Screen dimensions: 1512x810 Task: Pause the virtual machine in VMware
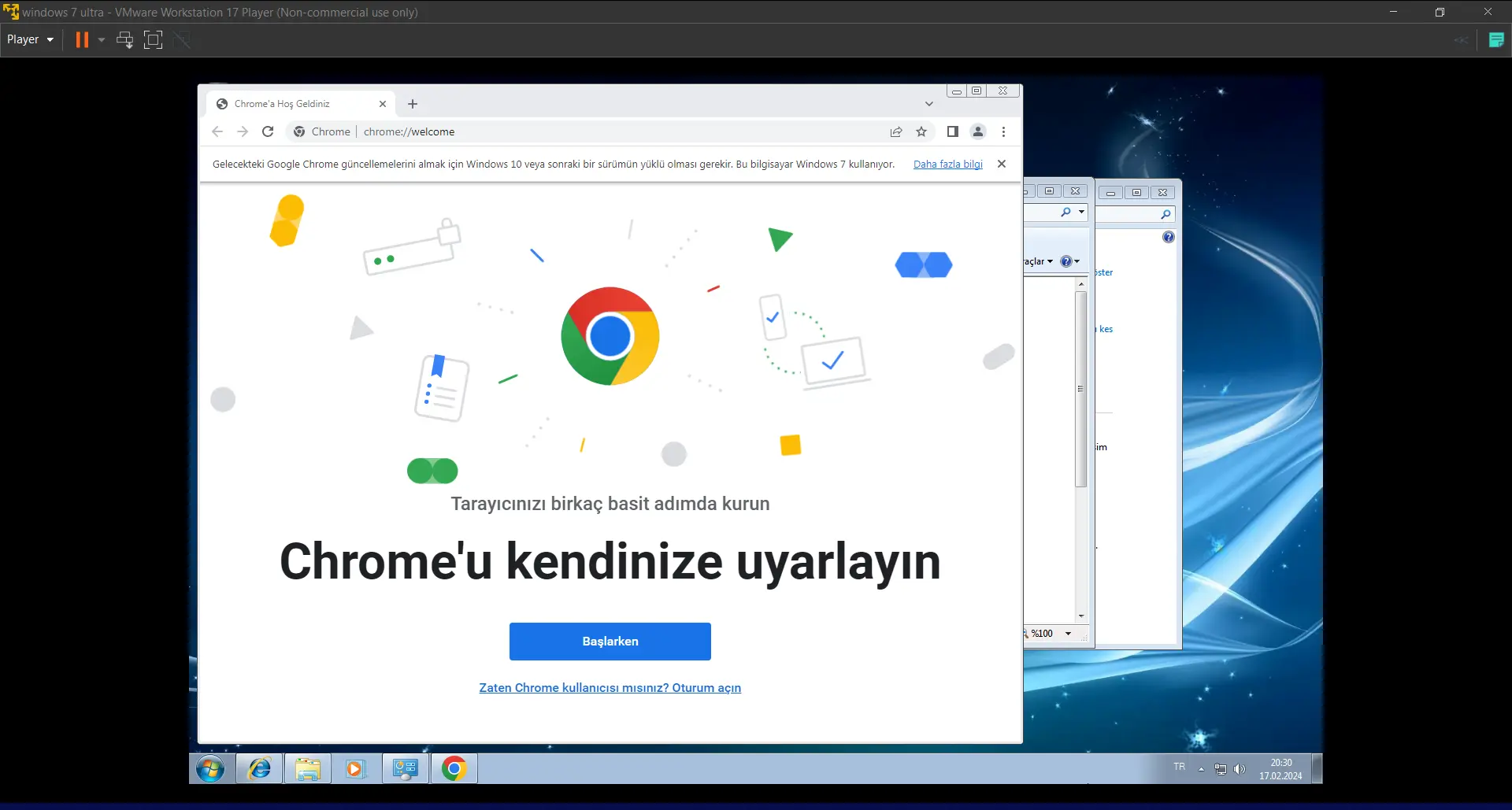82,39
